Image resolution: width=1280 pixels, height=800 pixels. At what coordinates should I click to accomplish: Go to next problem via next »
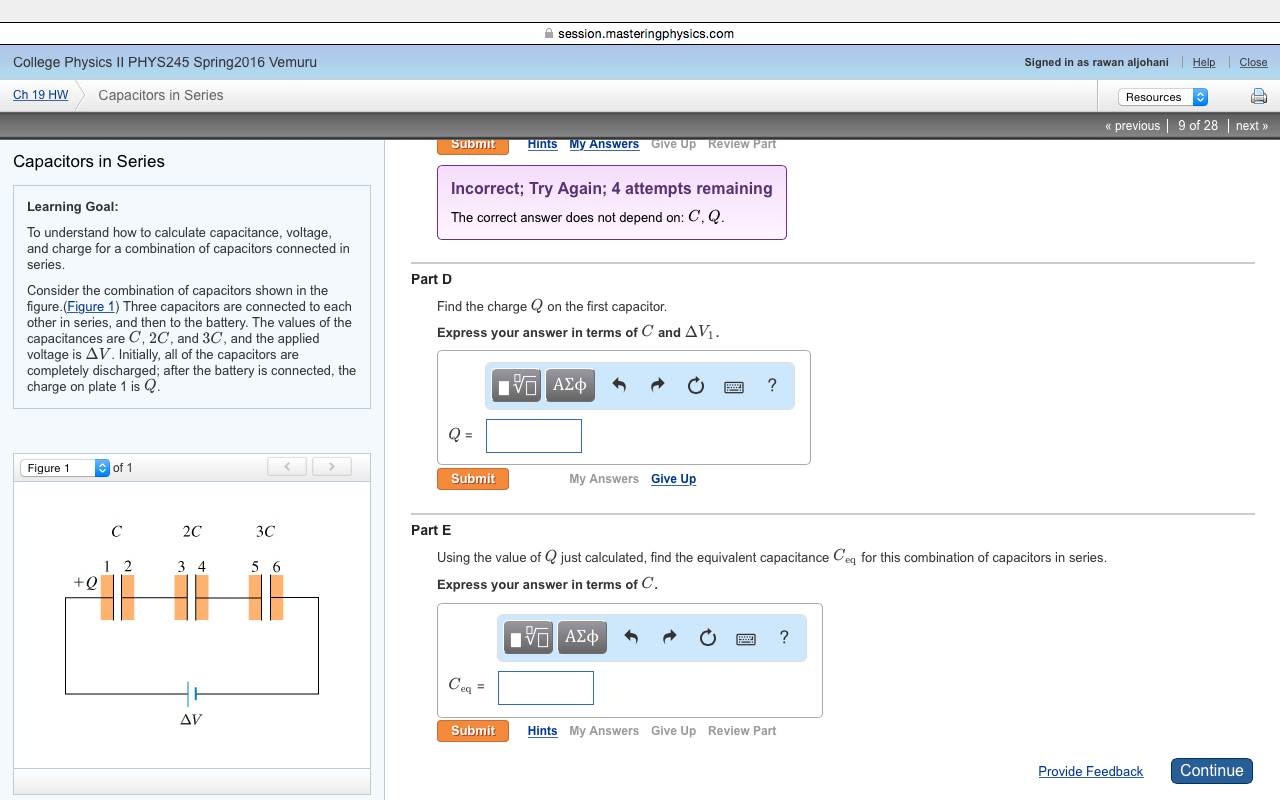pos(1251,125)
